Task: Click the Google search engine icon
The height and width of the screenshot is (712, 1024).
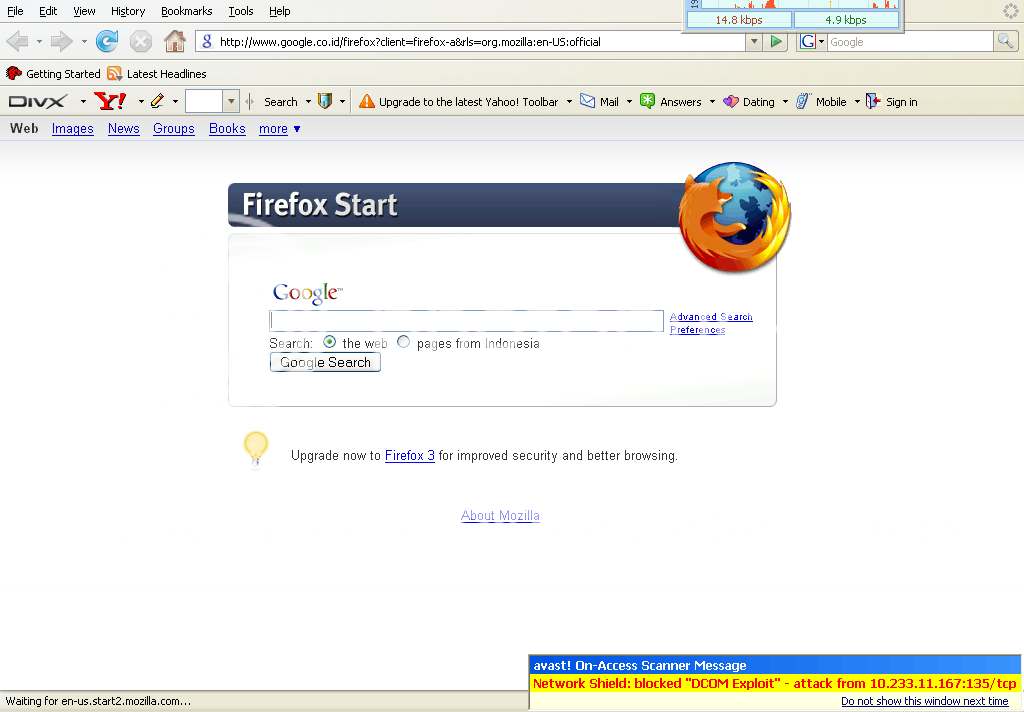Action: (808, 42)
